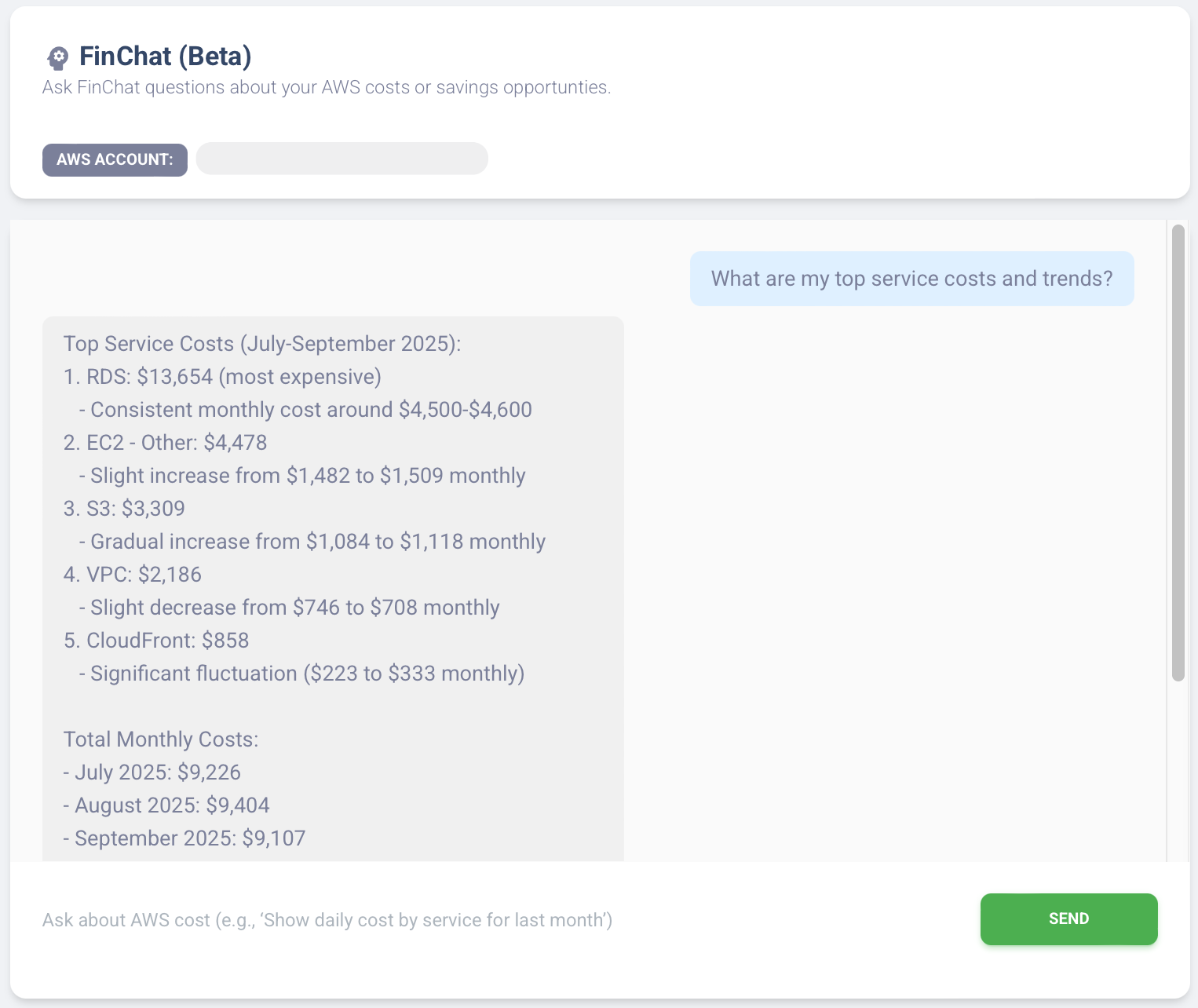Image resolution: width=1198 pixels, height=1008 pixels.
Task: Click the 'FinChat (Beta)' title
Action: pos(166,56)
